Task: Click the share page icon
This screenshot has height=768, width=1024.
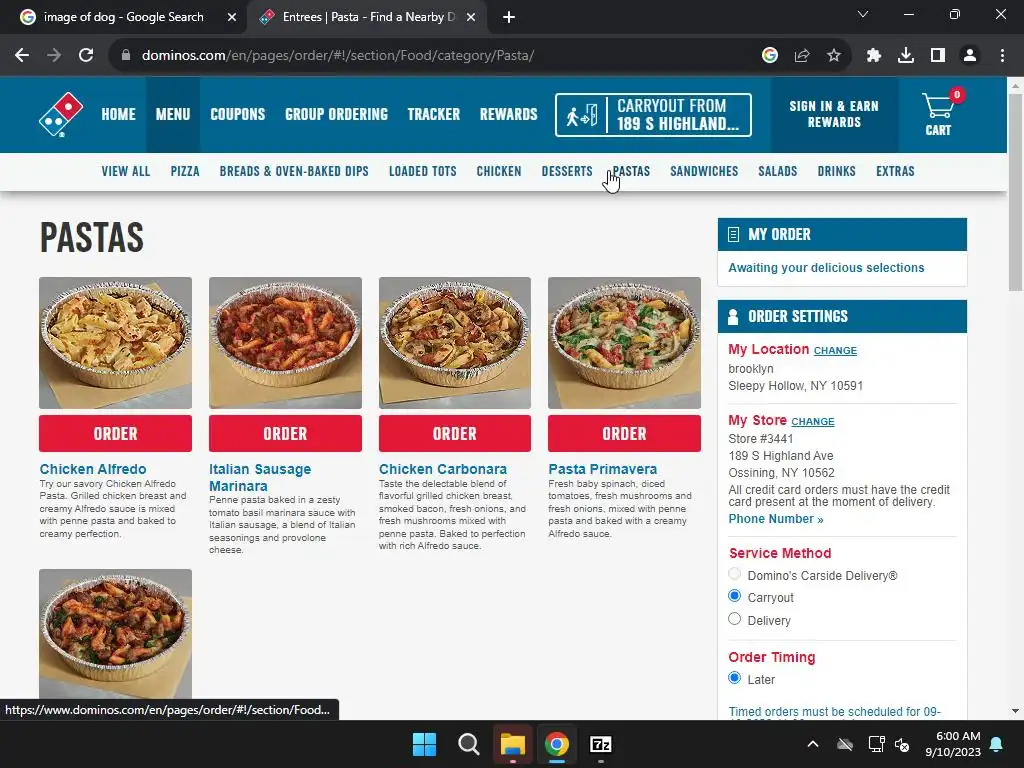Action: [802, 56]
